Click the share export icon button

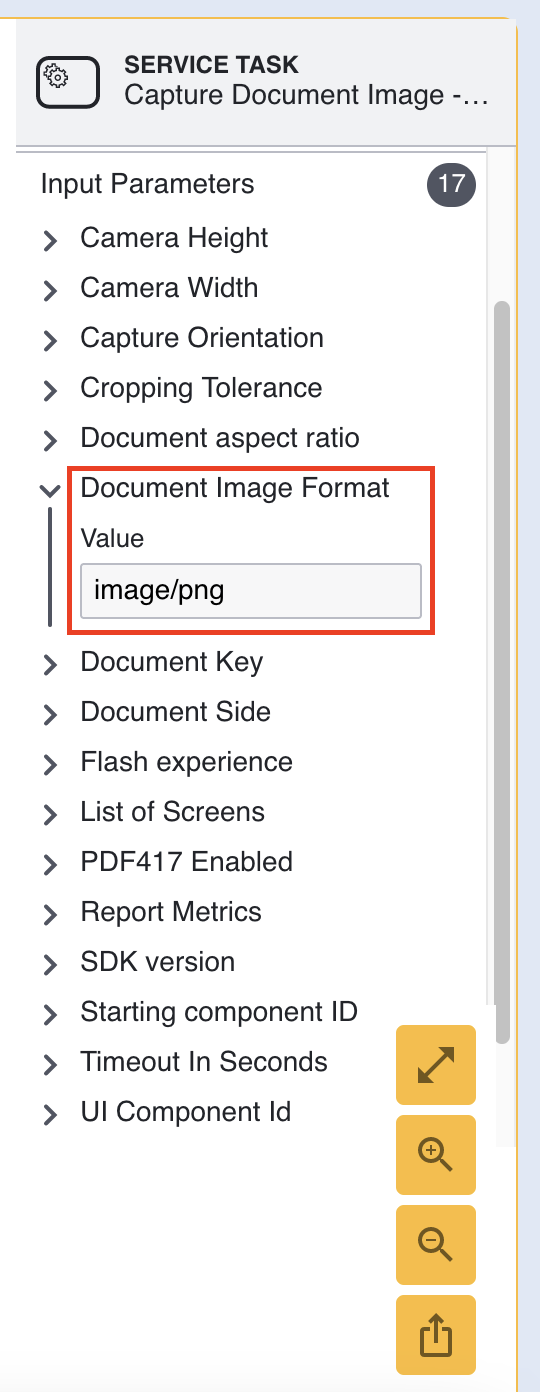coord(436,1334)
